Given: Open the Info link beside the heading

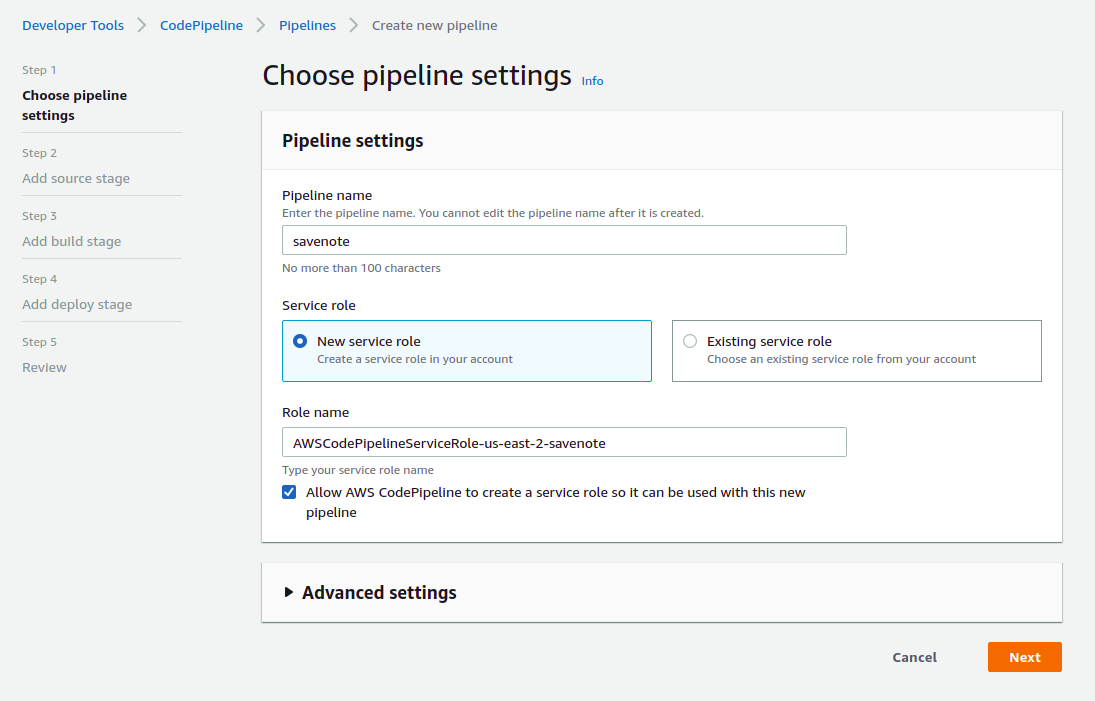Looking at the screenshot, I should tap(592, 81).
